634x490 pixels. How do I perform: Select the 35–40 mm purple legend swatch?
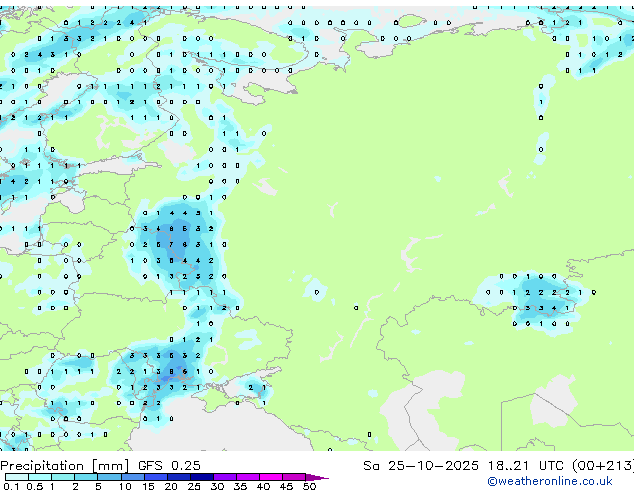[247, 477]
